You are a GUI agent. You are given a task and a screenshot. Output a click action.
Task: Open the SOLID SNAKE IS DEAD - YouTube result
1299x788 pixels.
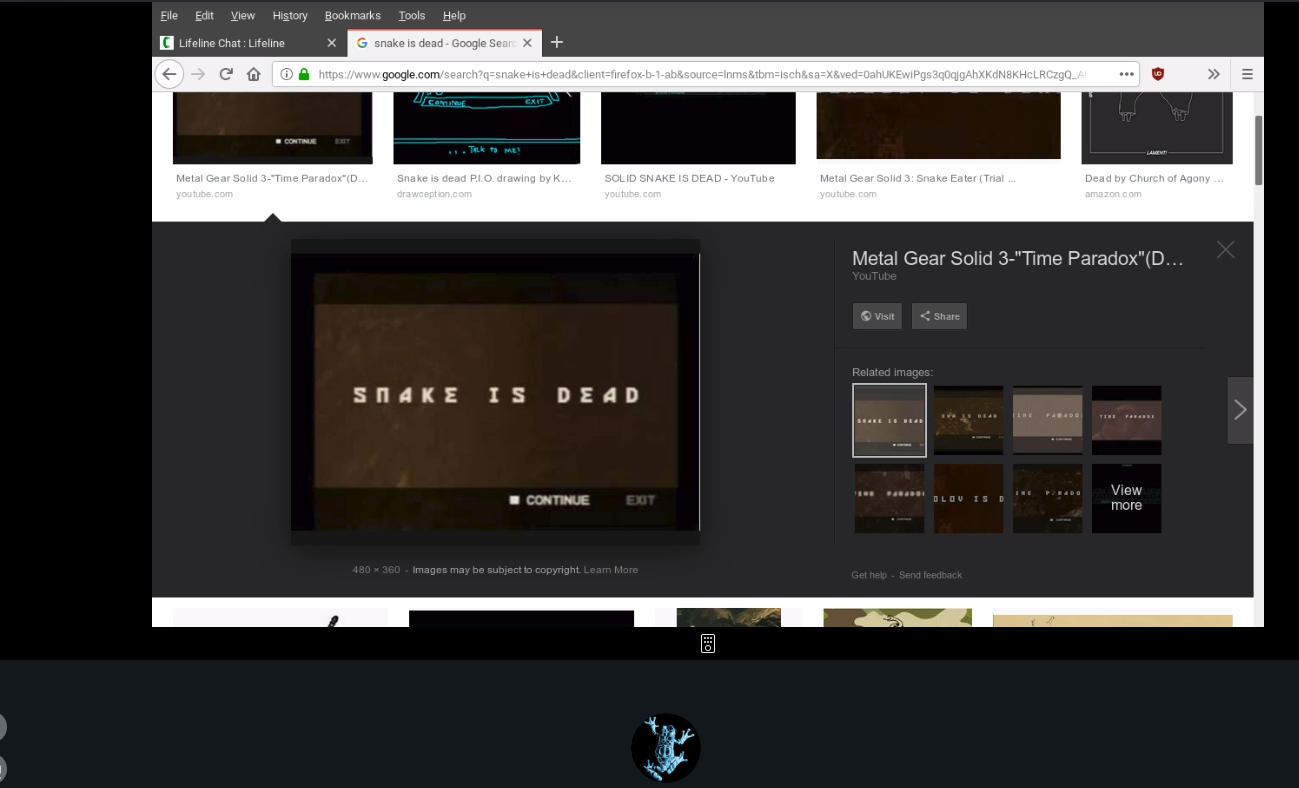tap(689, 178)
